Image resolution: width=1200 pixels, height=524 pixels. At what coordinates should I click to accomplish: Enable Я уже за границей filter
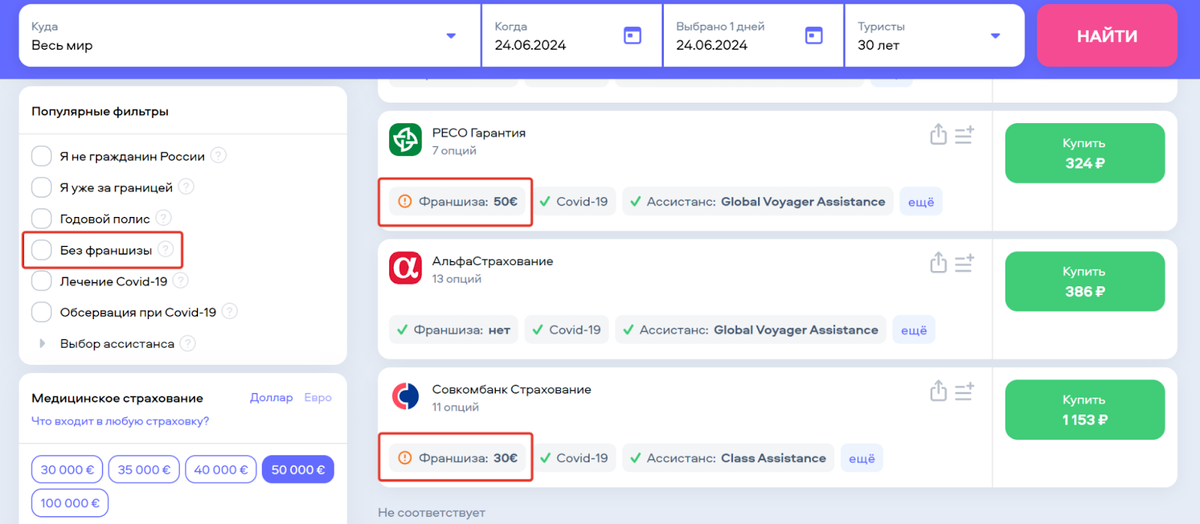coord(41,187)
